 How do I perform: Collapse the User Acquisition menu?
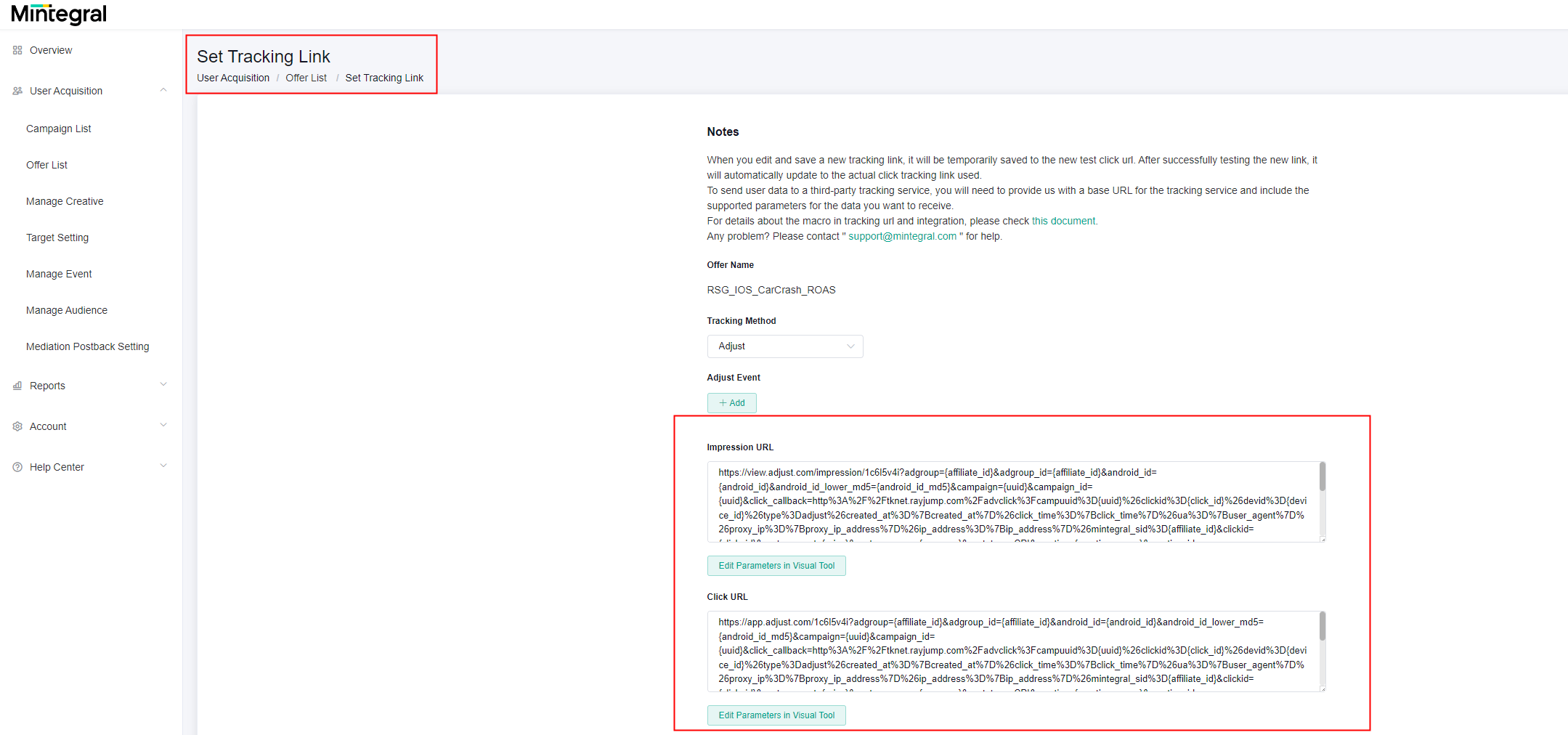click(163, 90)
